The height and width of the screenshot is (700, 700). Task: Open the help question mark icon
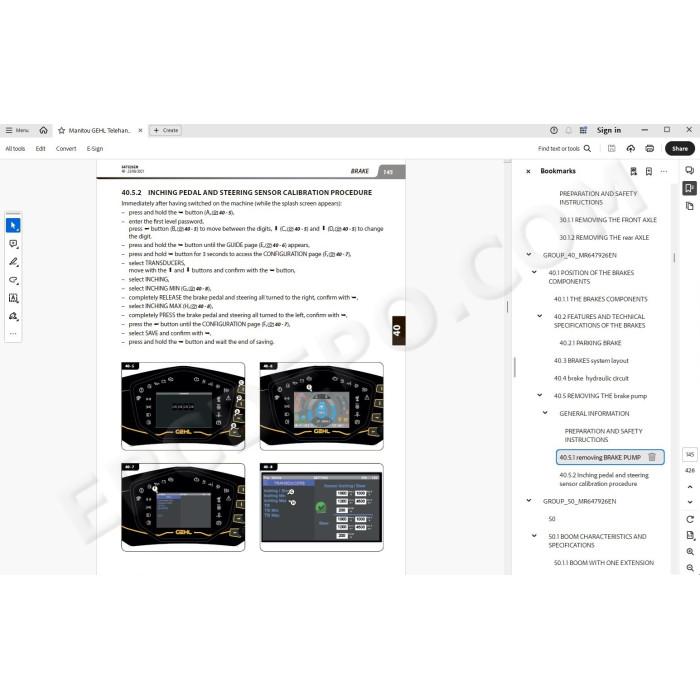(x=554, y=130)
